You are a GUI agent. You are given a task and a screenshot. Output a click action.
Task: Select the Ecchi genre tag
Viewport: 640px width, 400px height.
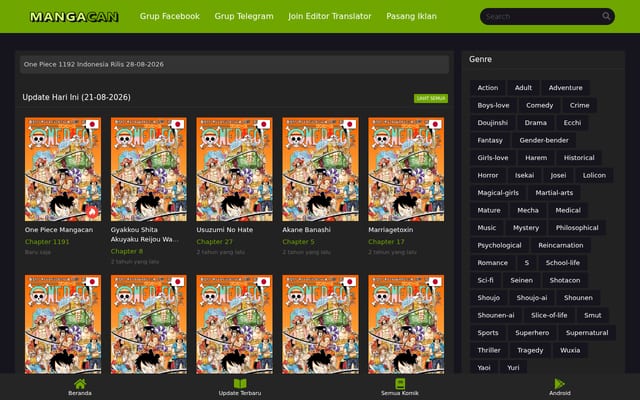click(x=572, y=123)
